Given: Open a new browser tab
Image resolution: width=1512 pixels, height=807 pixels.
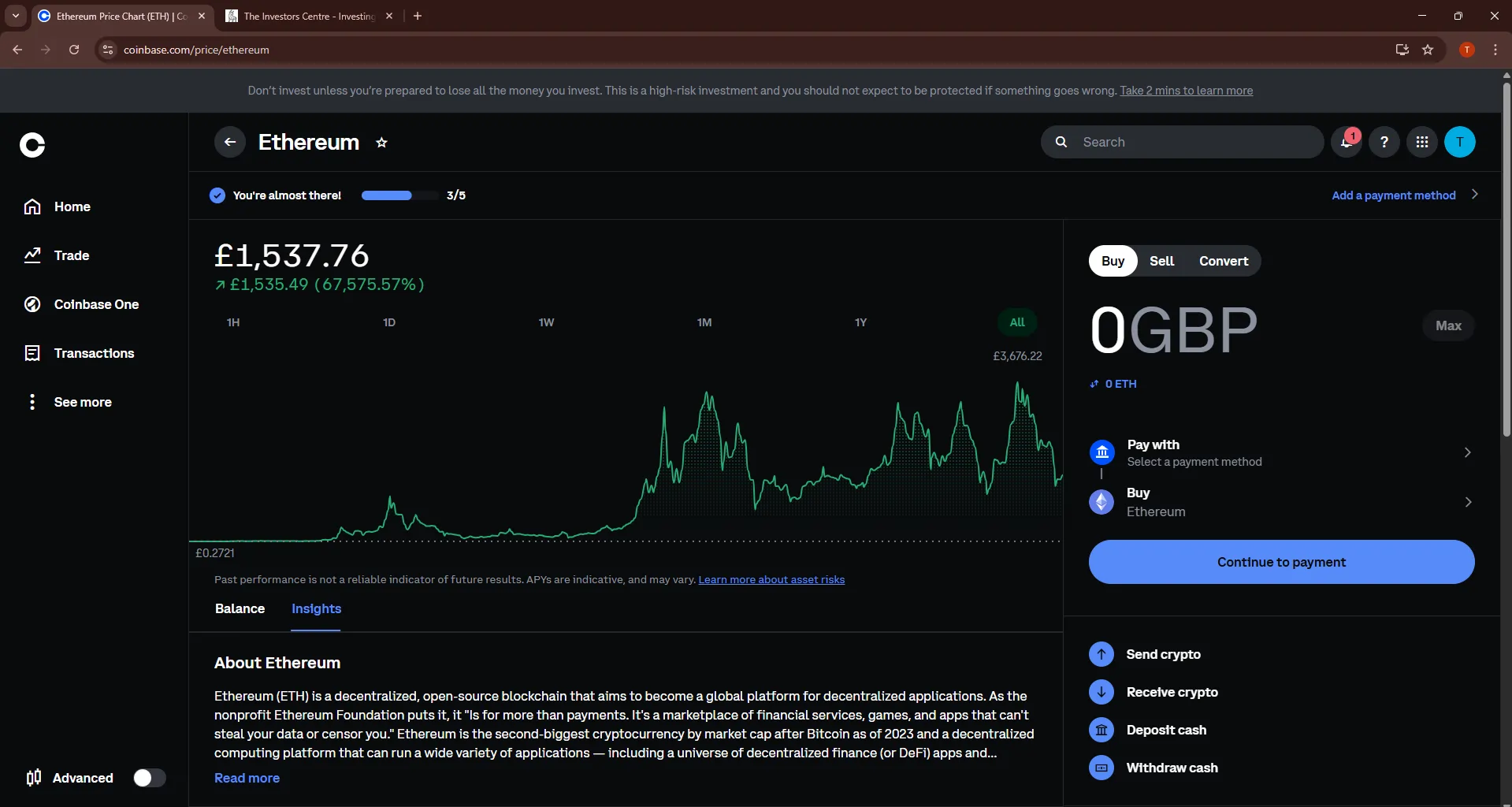Looking at the screenshot, I should 418,16.
